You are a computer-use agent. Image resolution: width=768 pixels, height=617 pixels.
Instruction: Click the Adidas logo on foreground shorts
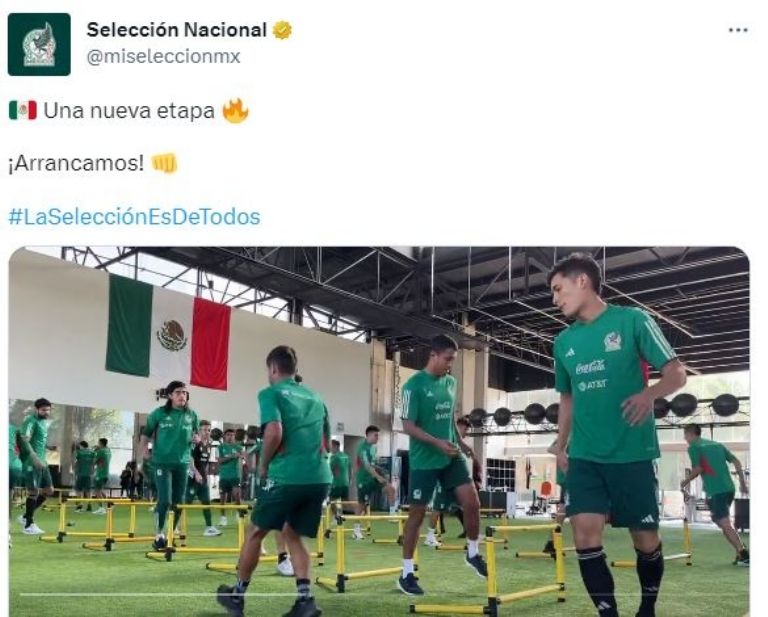coord(648,519)
